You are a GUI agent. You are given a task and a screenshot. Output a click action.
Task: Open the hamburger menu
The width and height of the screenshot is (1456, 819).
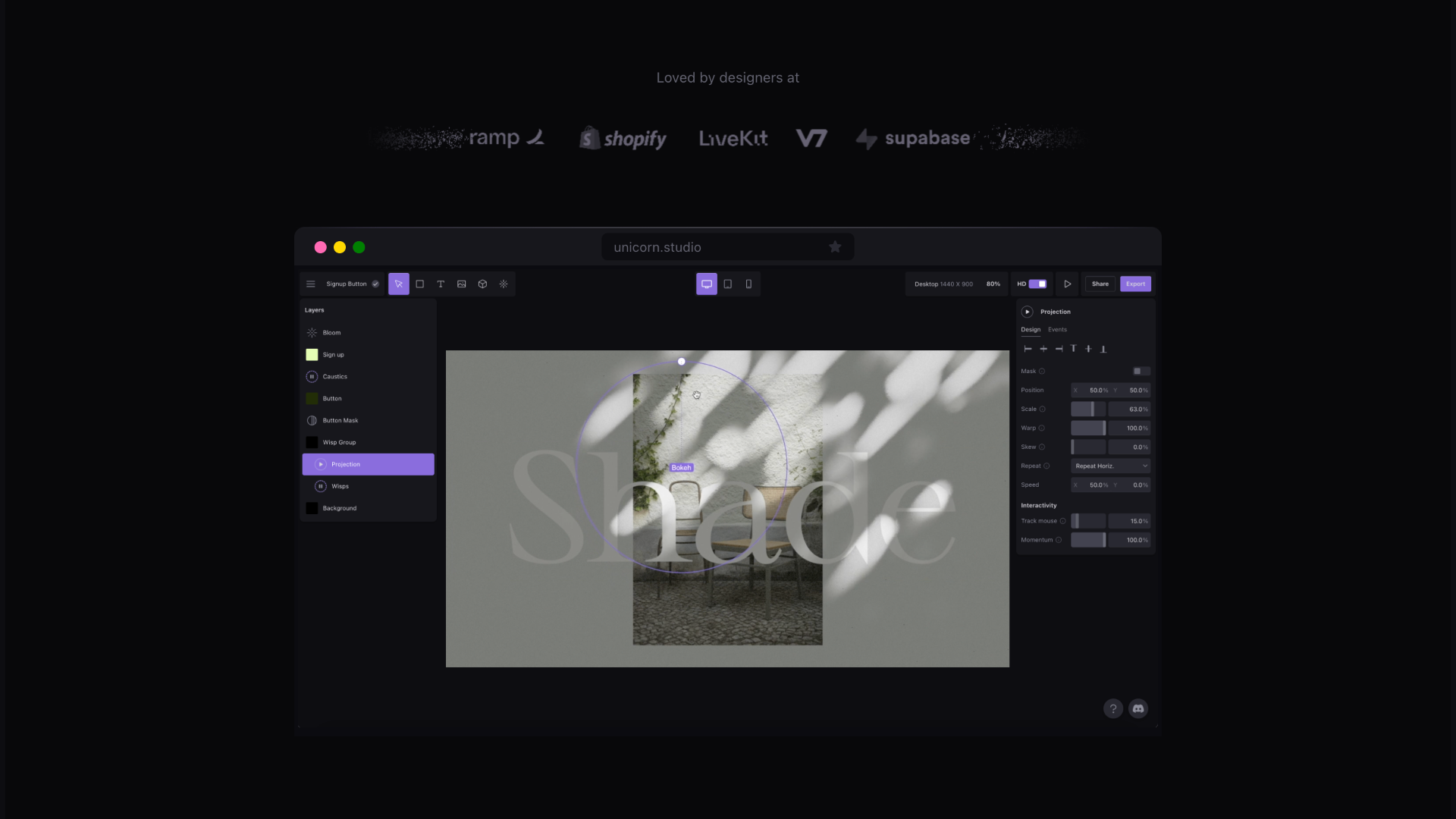pos(310,284)
